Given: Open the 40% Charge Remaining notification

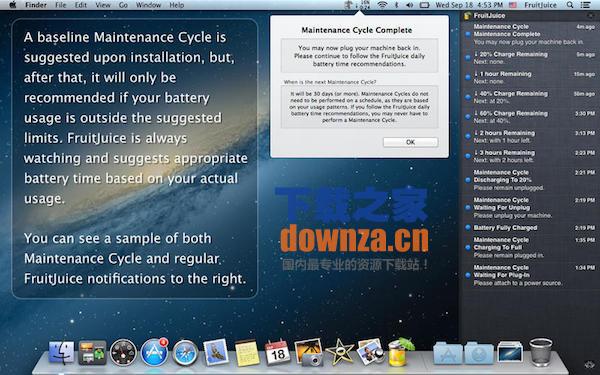Looking at the screenshot, I should pyautogui.click(x=530, y=97).
